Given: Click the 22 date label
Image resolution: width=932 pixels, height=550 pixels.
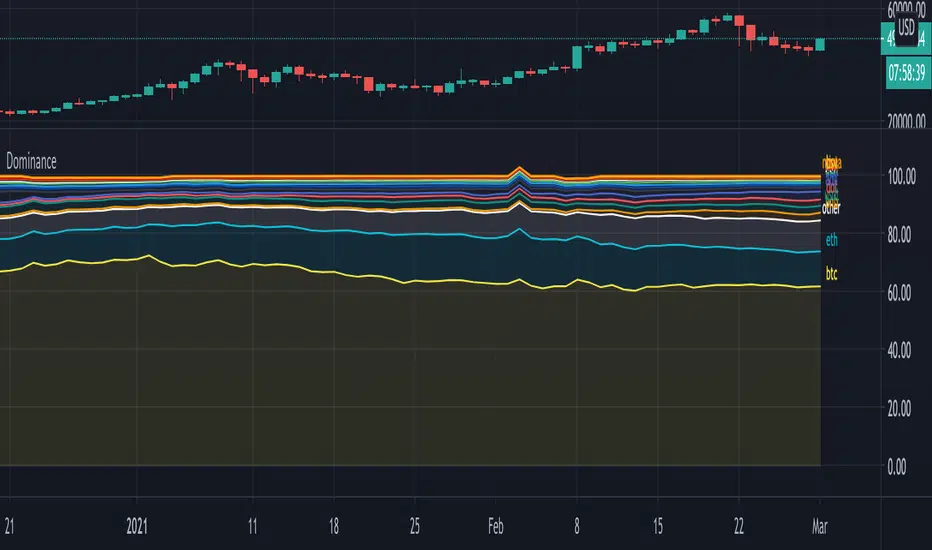Looking at the screenshot, I should [x=739, y=526].
